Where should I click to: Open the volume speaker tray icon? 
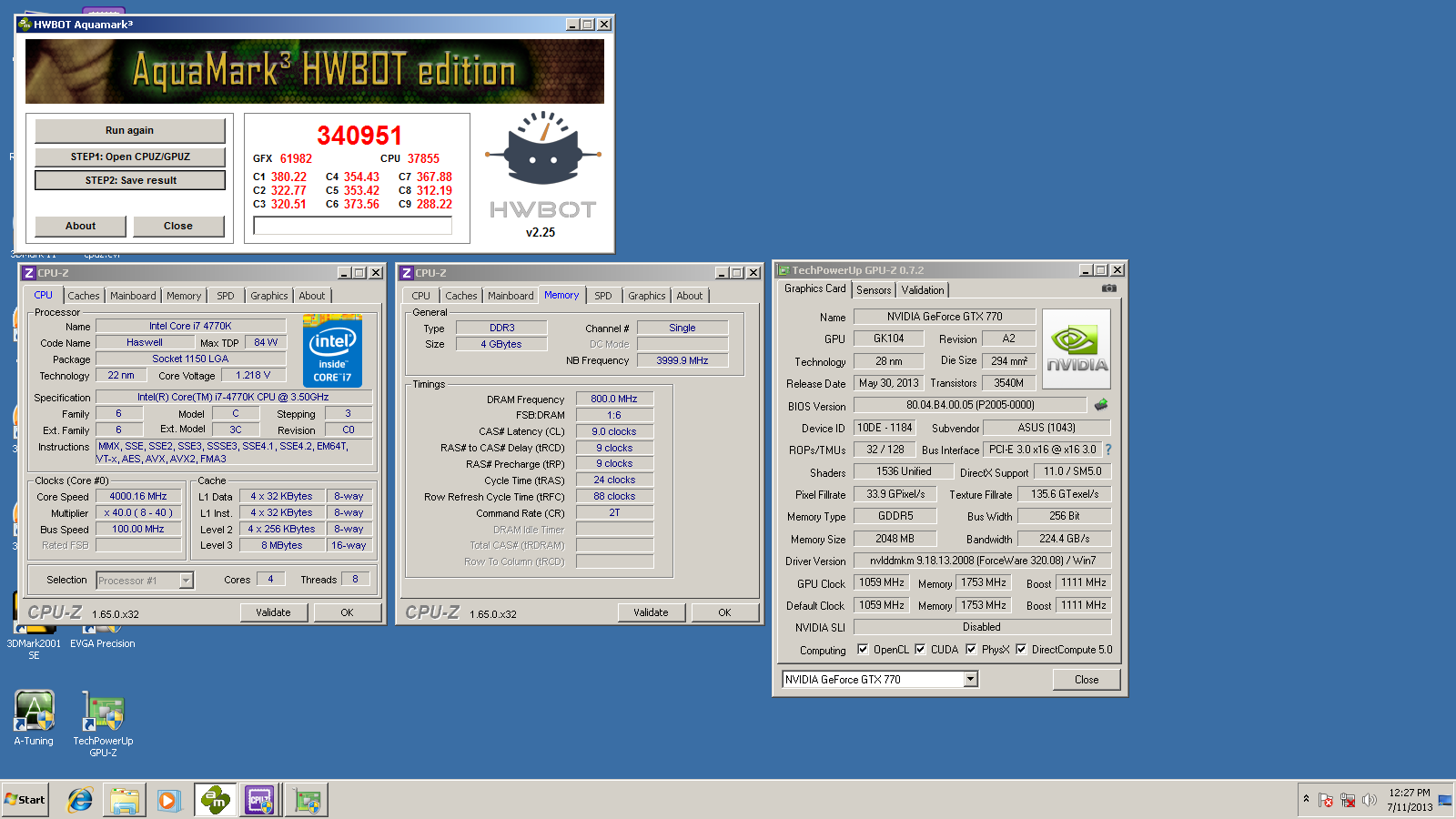[x=1370, y=800]
